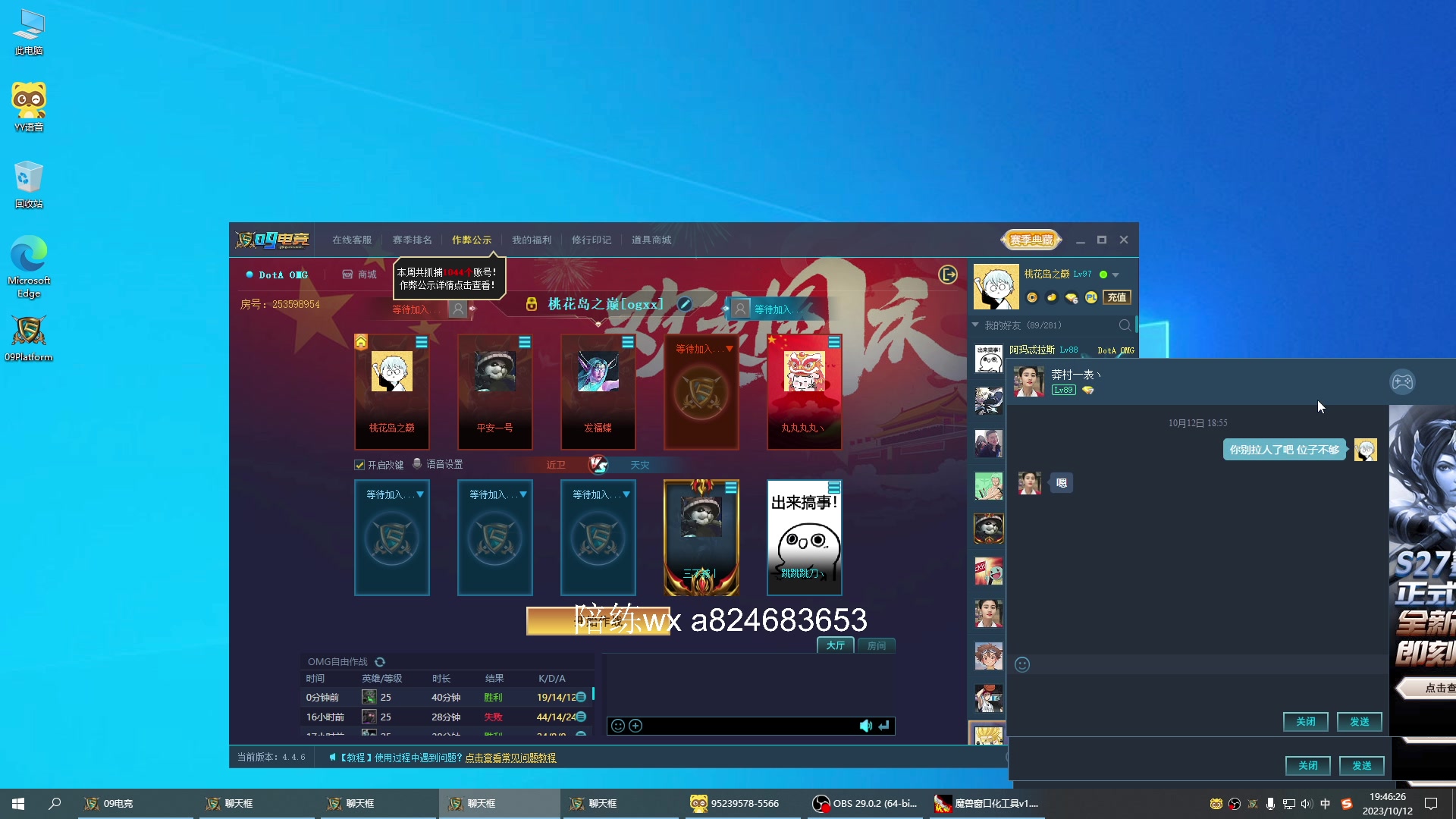Expand the red 等待加入 empty slot dropdown
The height and width of the screenshot is (819, 1456).
[x=730, y=349]
